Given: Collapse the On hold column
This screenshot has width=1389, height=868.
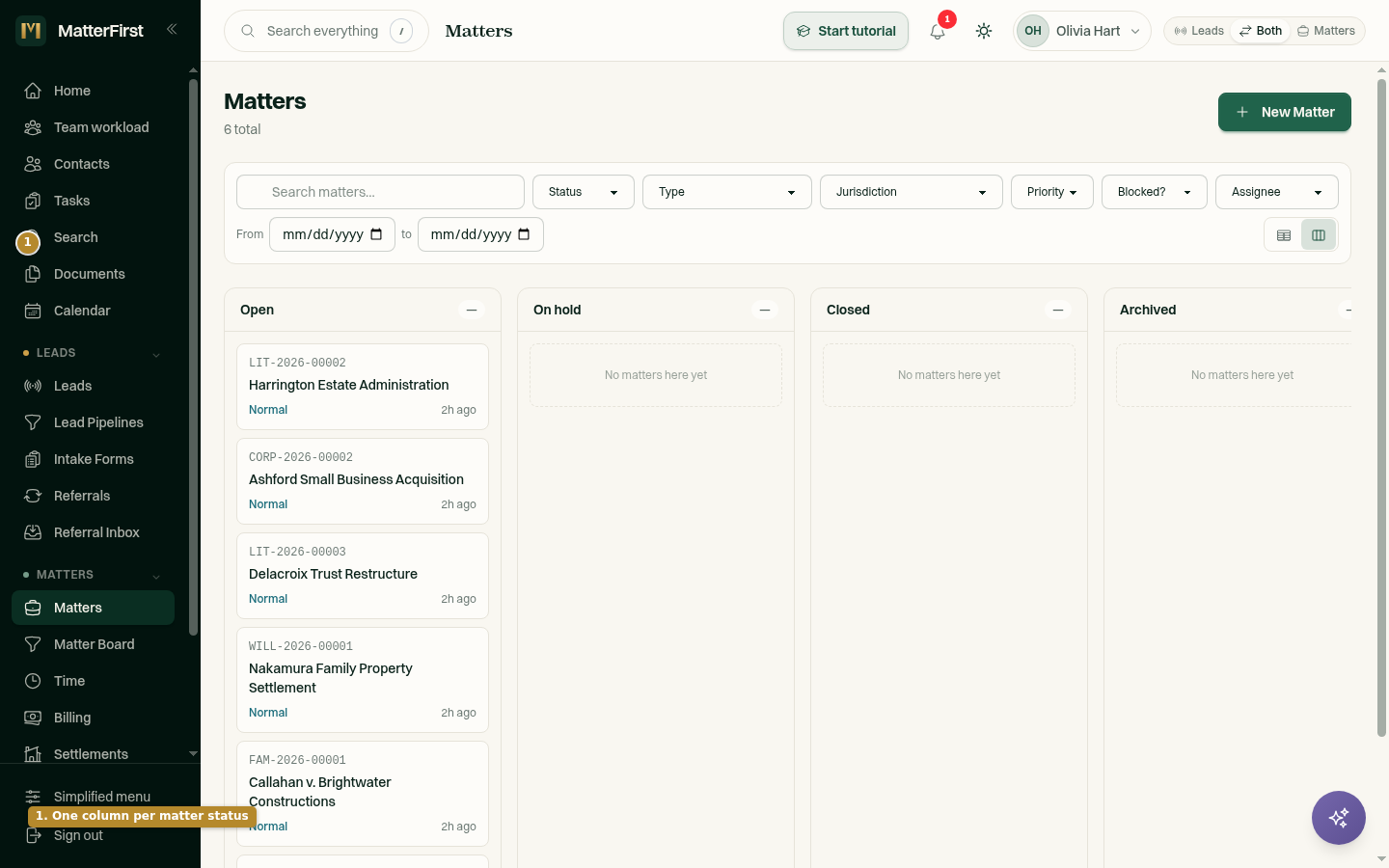Looking at the screenshot, I should 765,310.
